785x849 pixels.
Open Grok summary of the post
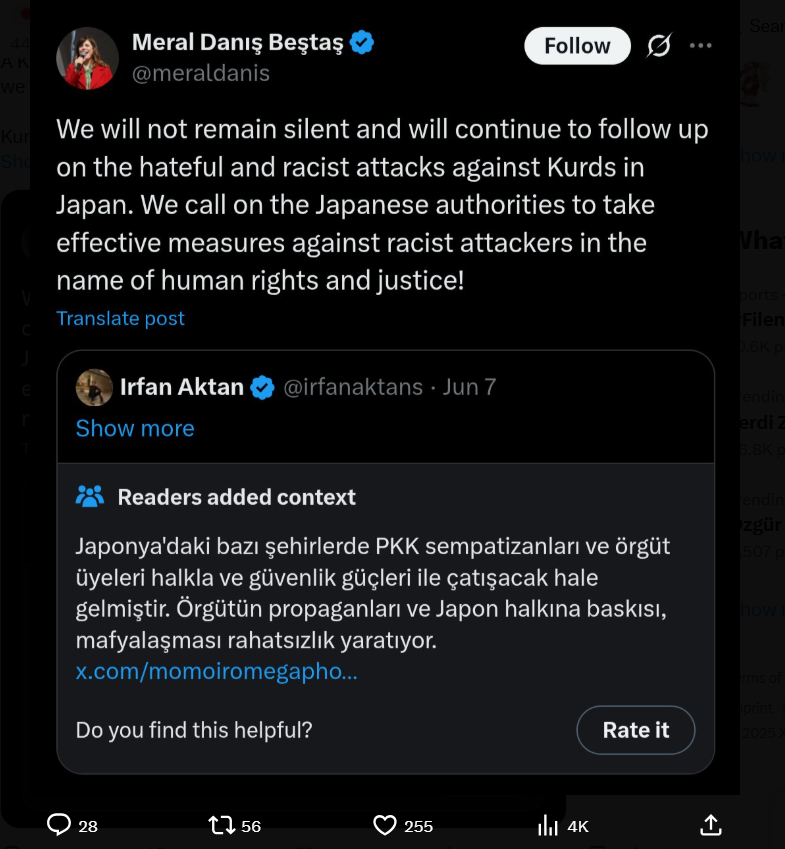[x=659, y=45]
